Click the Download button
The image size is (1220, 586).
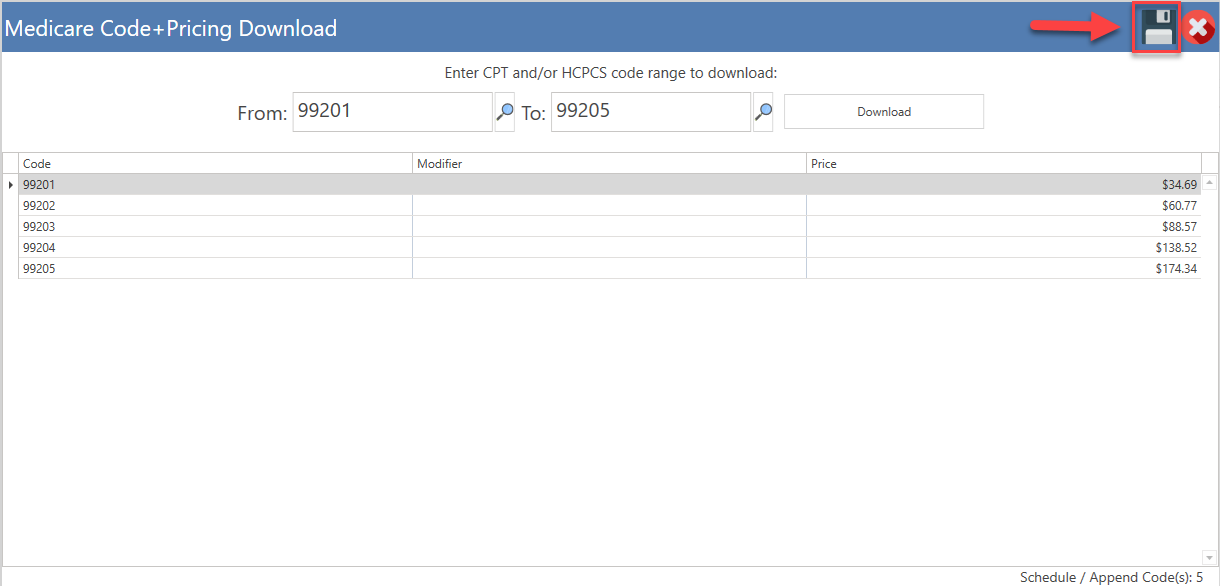tap(884, 112)
